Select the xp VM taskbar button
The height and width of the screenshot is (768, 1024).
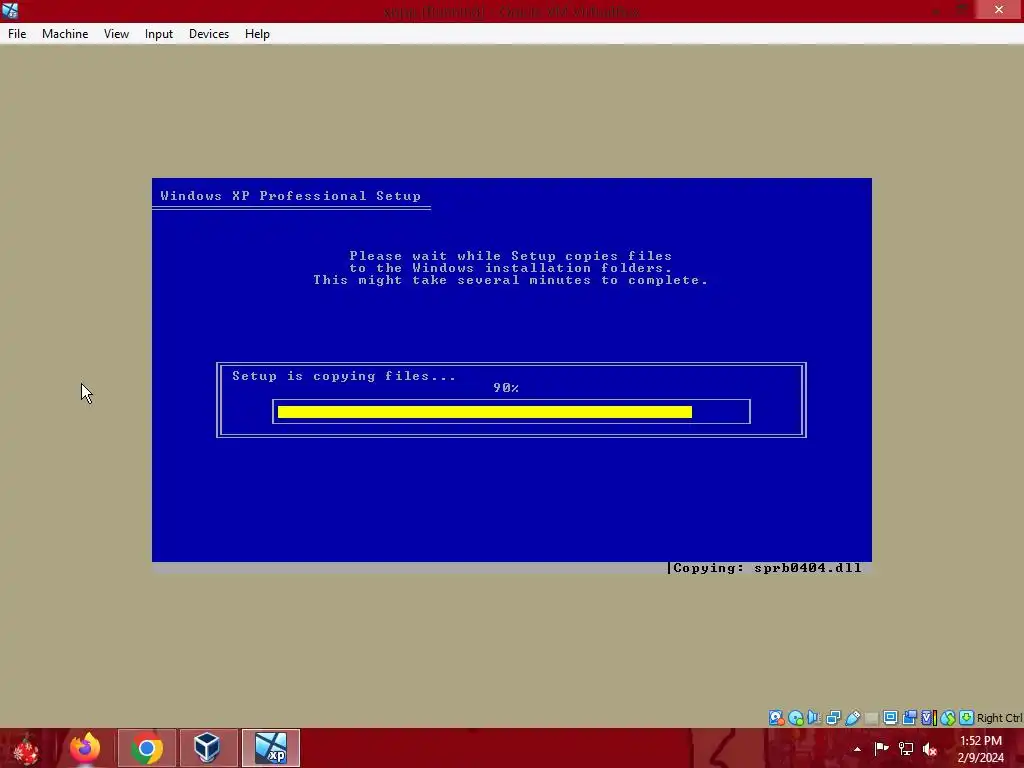pyautogui.click(x=271, y=748)
